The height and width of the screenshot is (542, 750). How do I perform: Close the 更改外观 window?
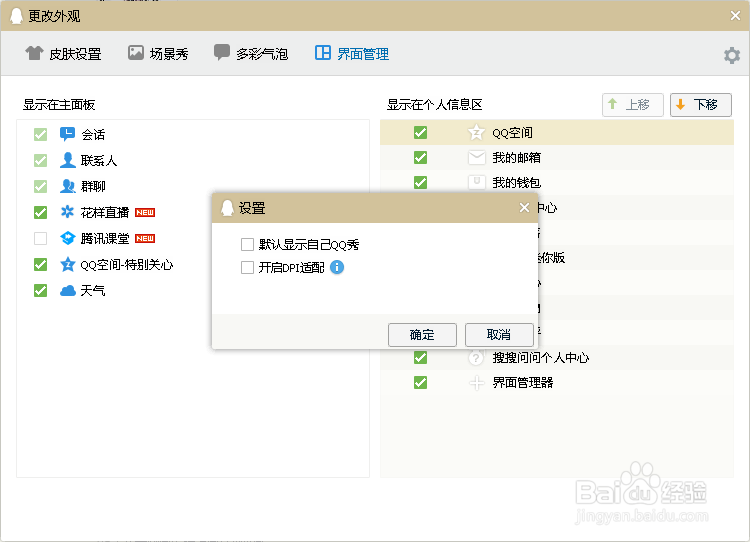click(736, 16)
